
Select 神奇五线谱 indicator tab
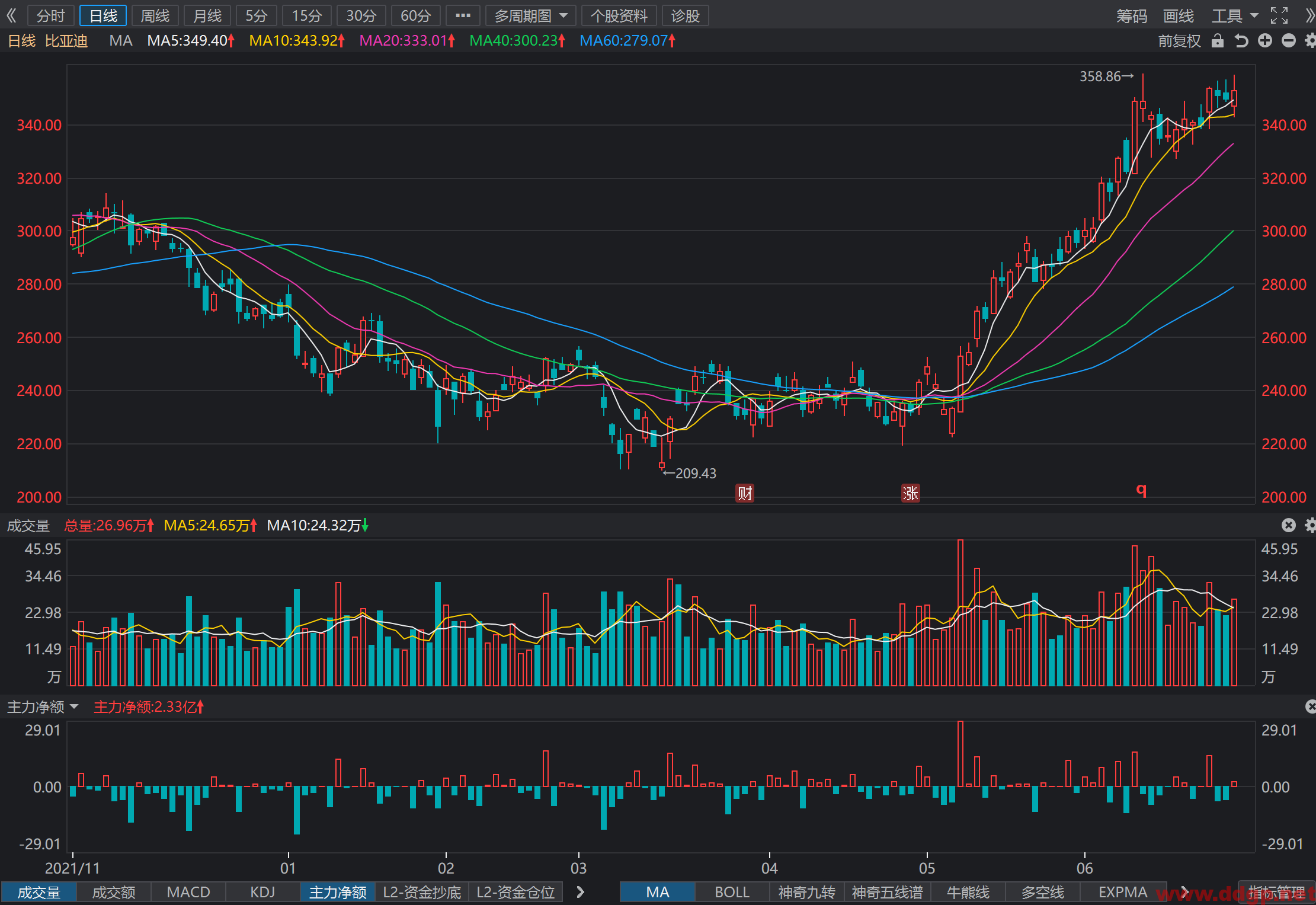click(x=888, y=892)
